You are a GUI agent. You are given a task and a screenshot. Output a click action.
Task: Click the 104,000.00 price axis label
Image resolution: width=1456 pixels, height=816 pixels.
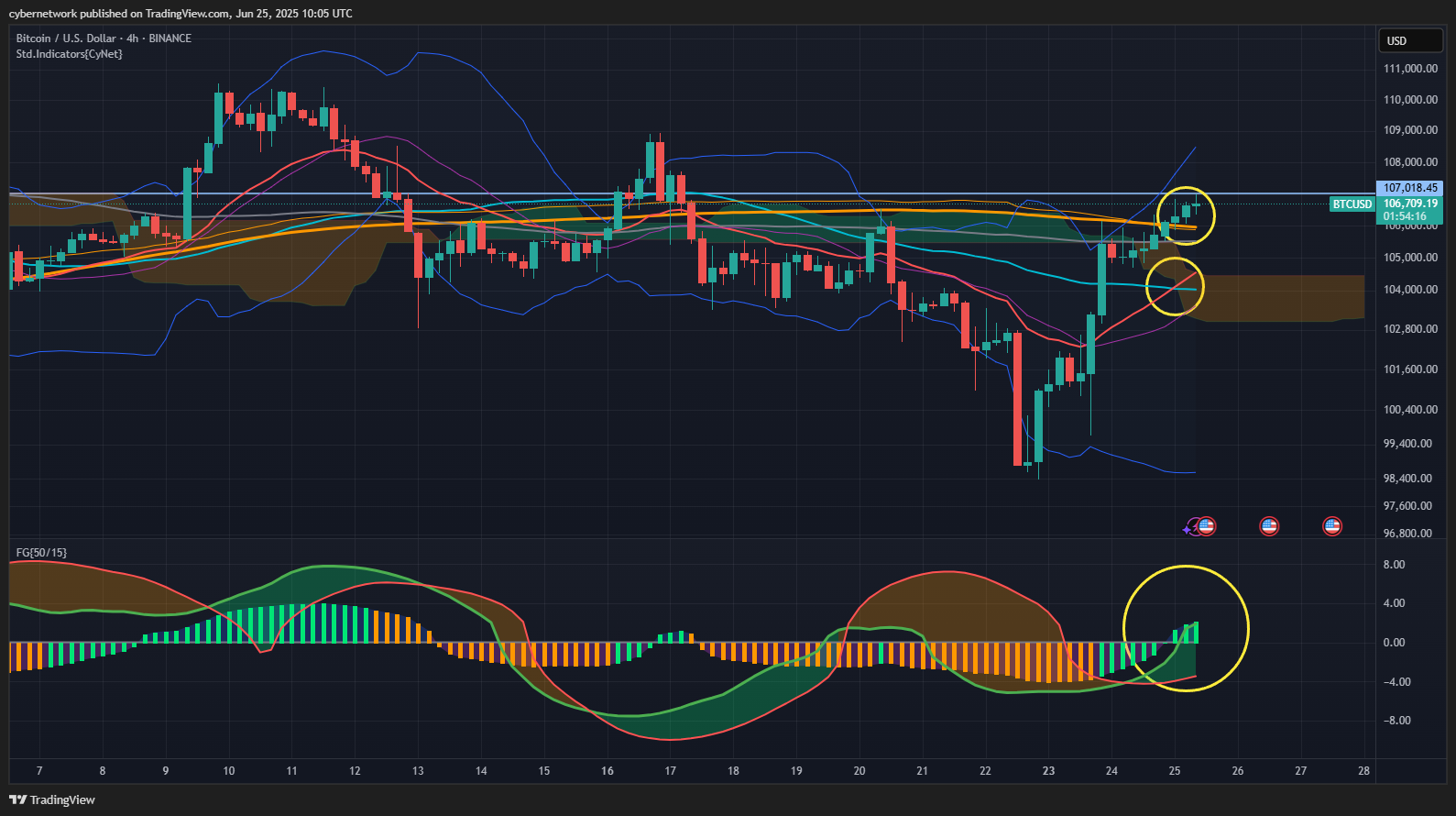pos(1410,290)
